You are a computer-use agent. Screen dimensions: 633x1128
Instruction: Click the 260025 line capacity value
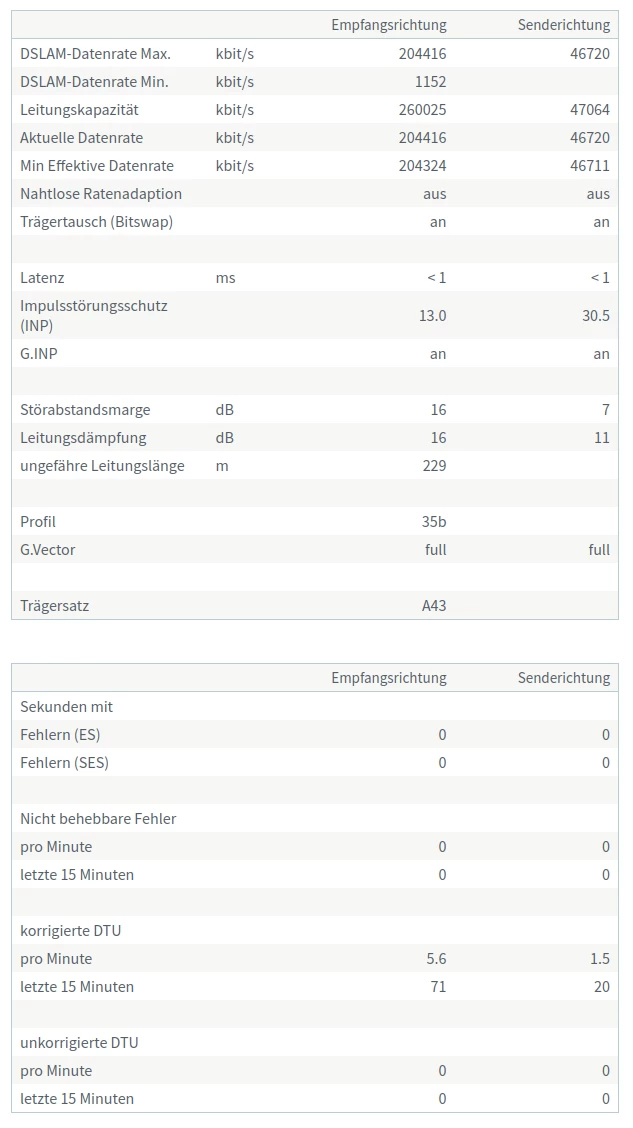pos(422,110)
